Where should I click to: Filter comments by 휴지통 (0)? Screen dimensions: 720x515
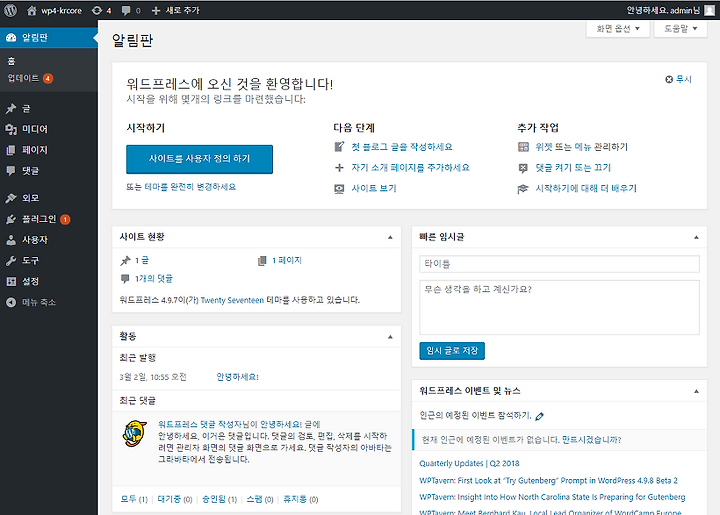(301, 499)
